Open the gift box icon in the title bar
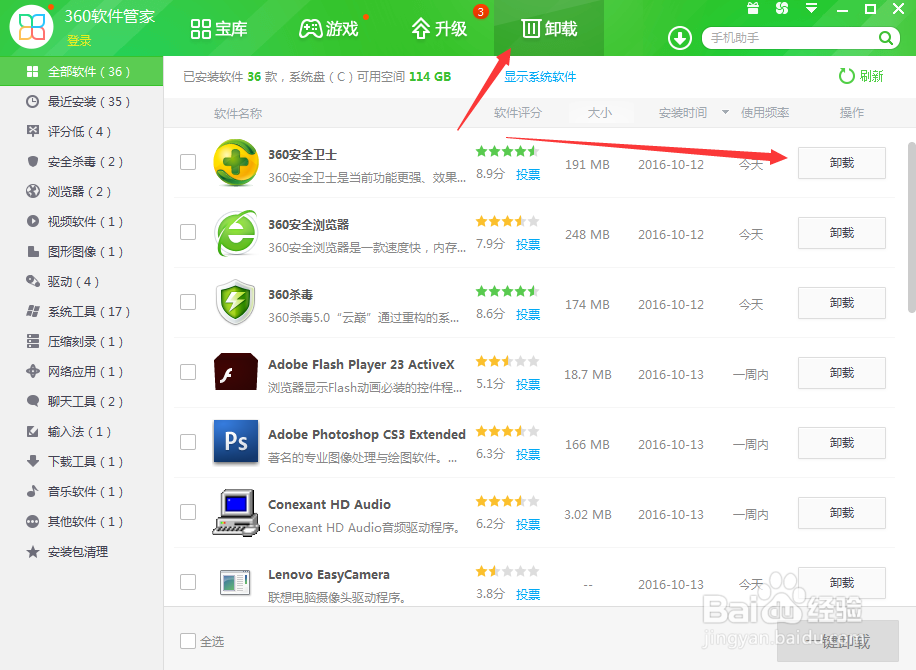This screenshot has width=916, height=670. pyautogui.click(x=751, y=9)
